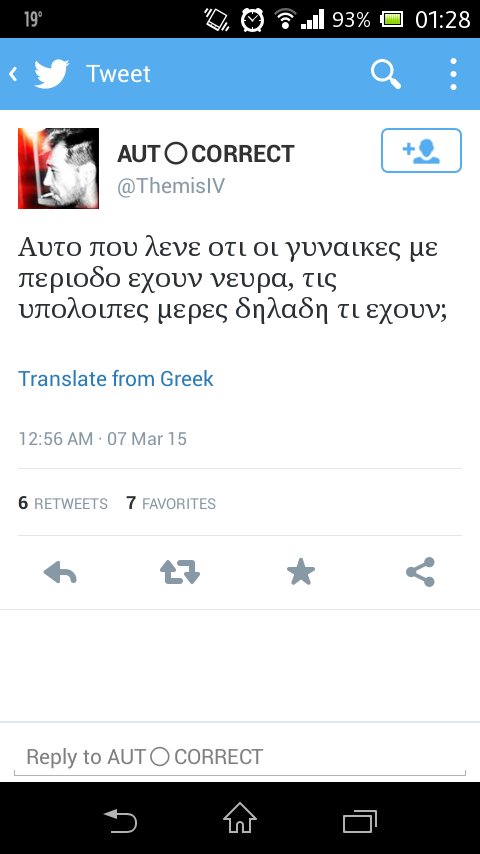Tap the tweet timestamp 12:56 AM
The width and height of the screenshot is (480, 854).
[x=56, y=439]
